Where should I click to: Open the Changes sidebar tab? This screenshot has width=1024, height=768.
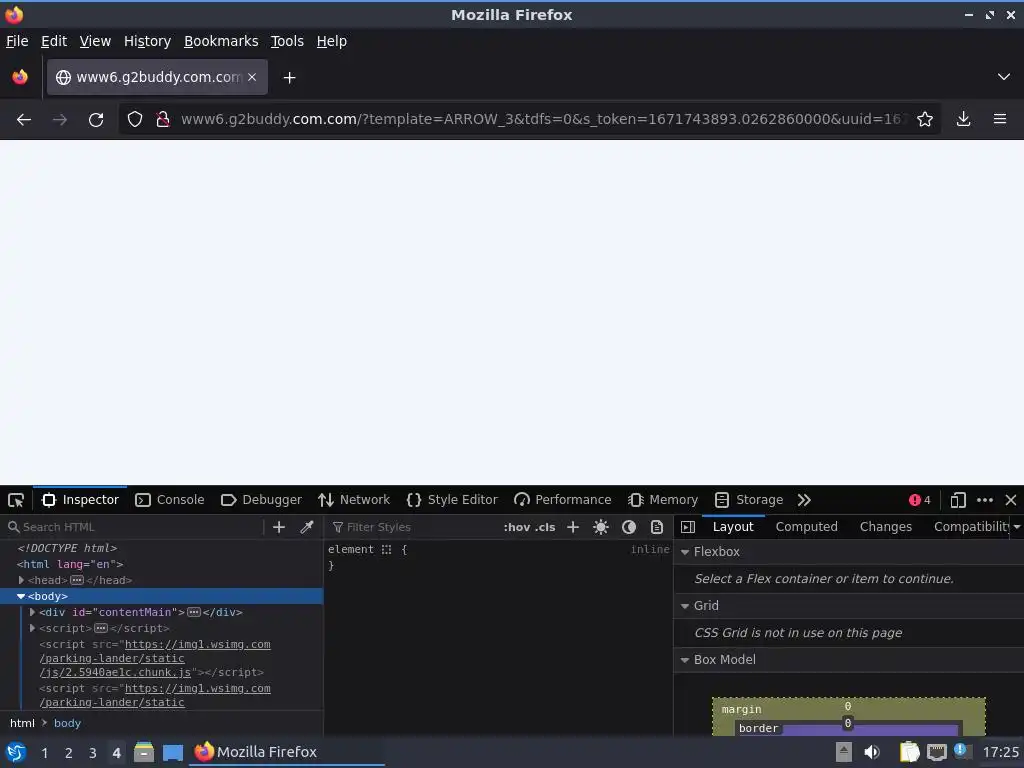(x=886, y=527)
